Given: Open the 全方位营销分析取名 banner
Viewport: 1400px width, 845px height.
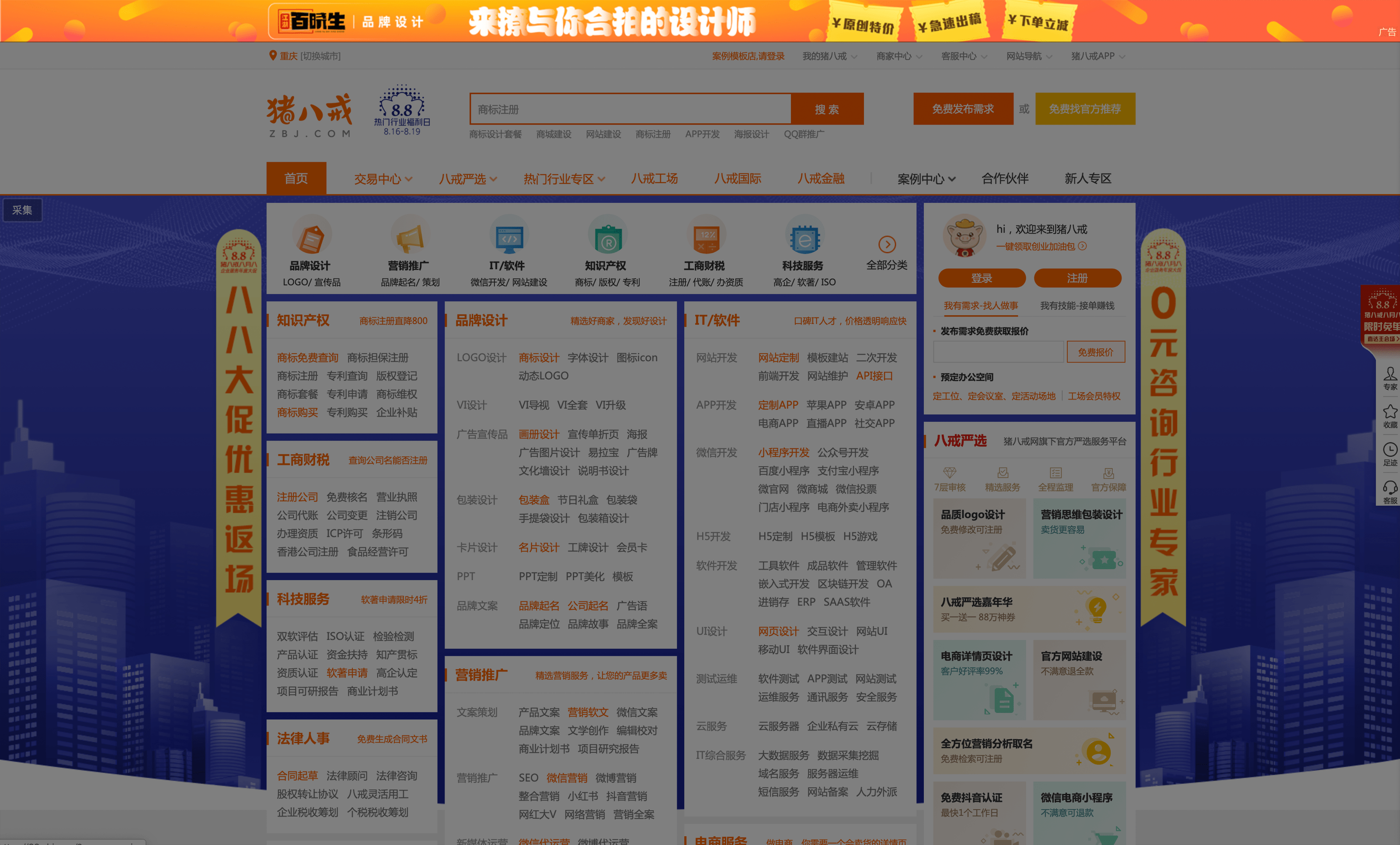Looking at the screenshot, I should (x=1029, y=751).
